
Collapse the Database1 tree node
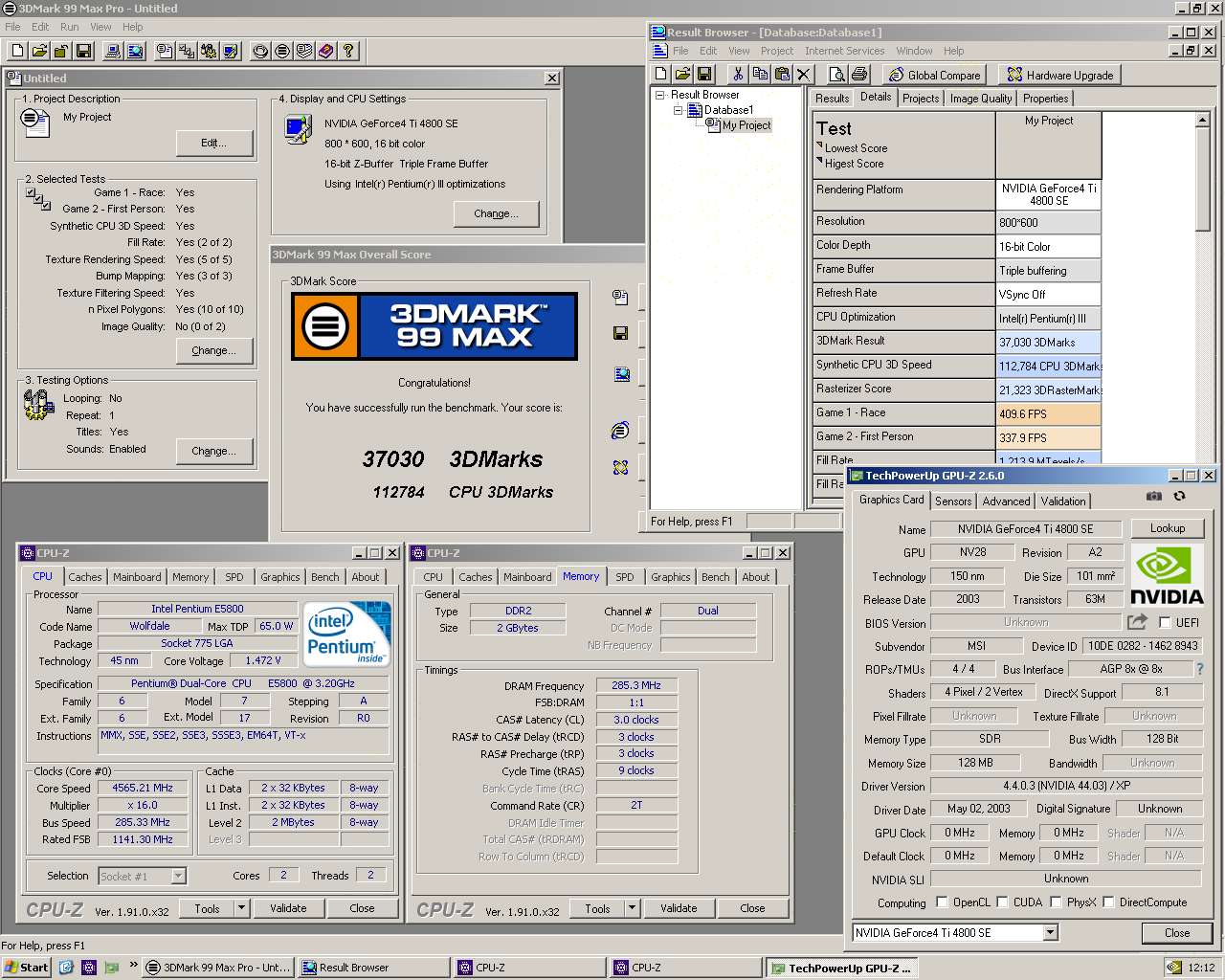point(678,110)
